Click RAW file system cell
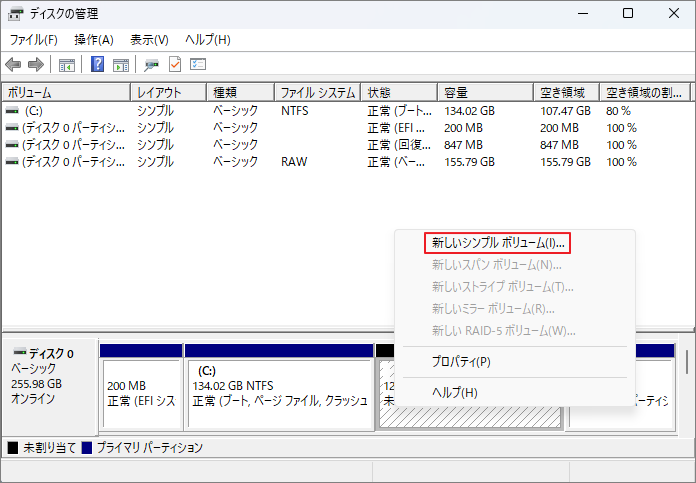 point(294,162)
